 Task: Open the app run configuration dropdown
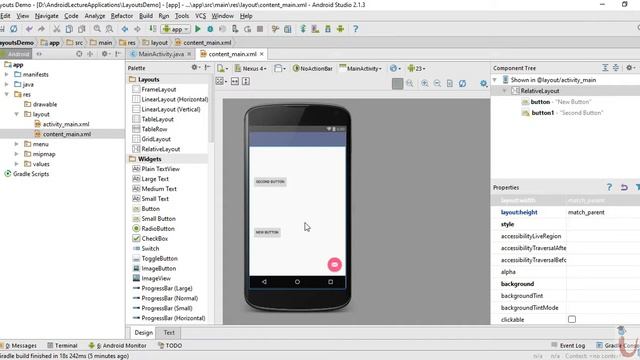tap(176, 29)
